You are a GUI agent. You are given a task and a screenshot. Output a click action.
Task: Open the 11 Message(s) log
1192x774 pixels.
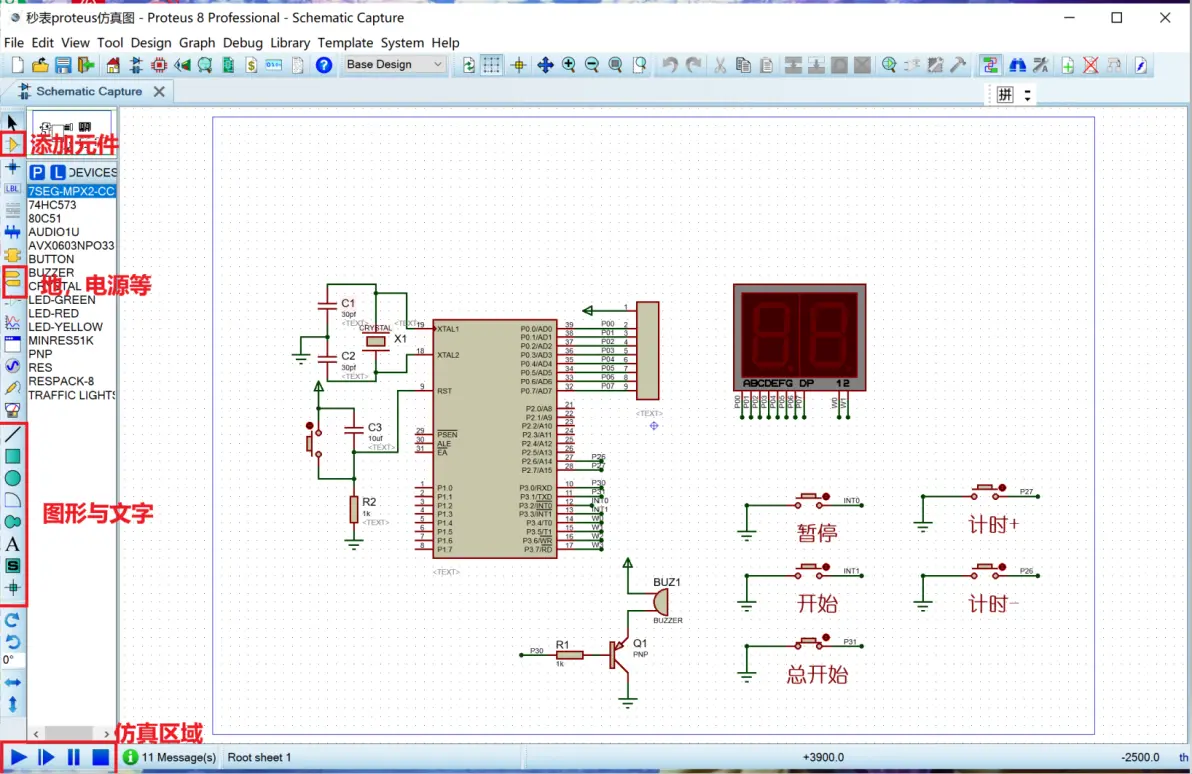pyautogui.click(x=170, y=757)
